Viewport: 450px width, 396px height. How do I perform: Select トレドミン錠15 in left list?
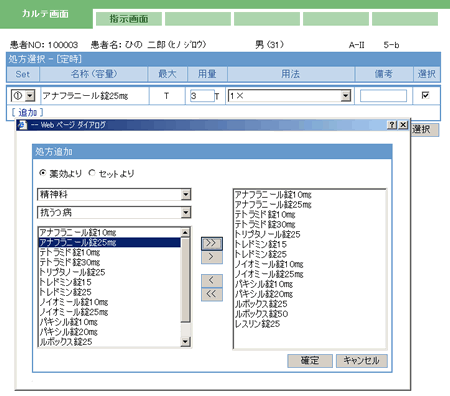(x=110, y=282)
